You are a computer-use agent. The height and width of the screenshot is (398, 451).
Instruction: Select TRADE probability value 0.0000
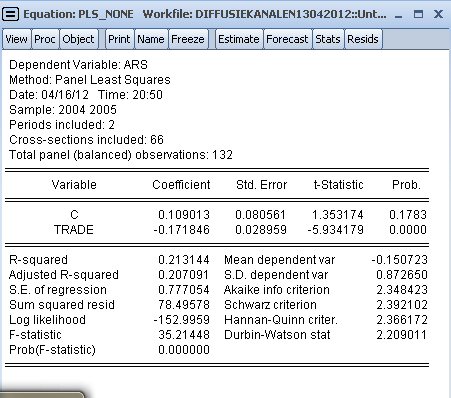pyautogui.click(x=408, y=230)
